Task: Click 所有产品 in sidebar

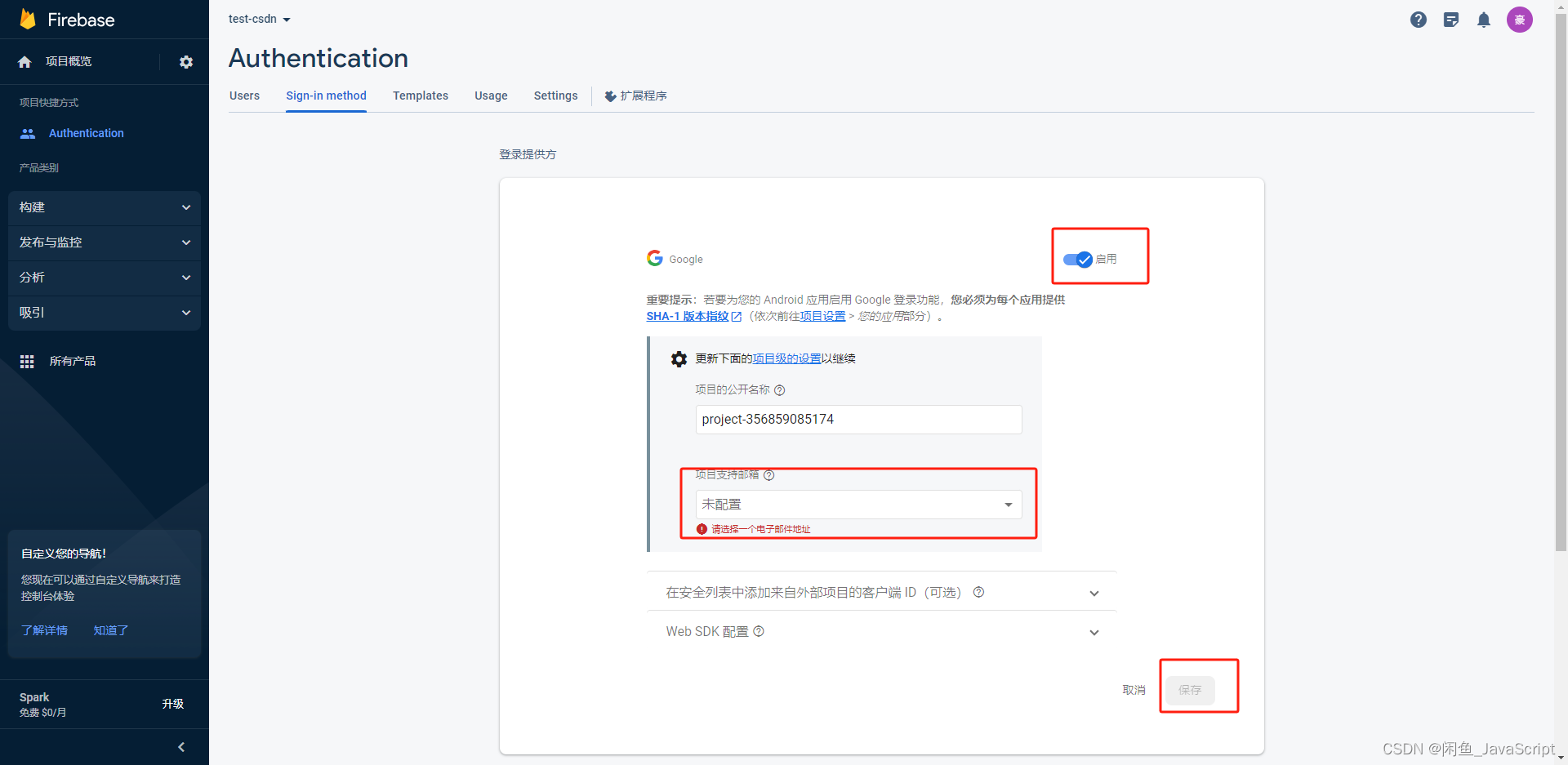Action: [x=72, y=361]
